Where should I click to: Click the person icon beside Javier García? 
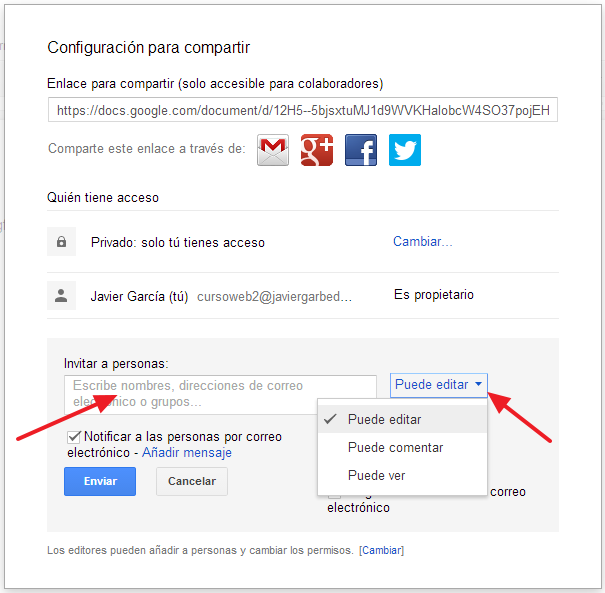tap(61, 296)
